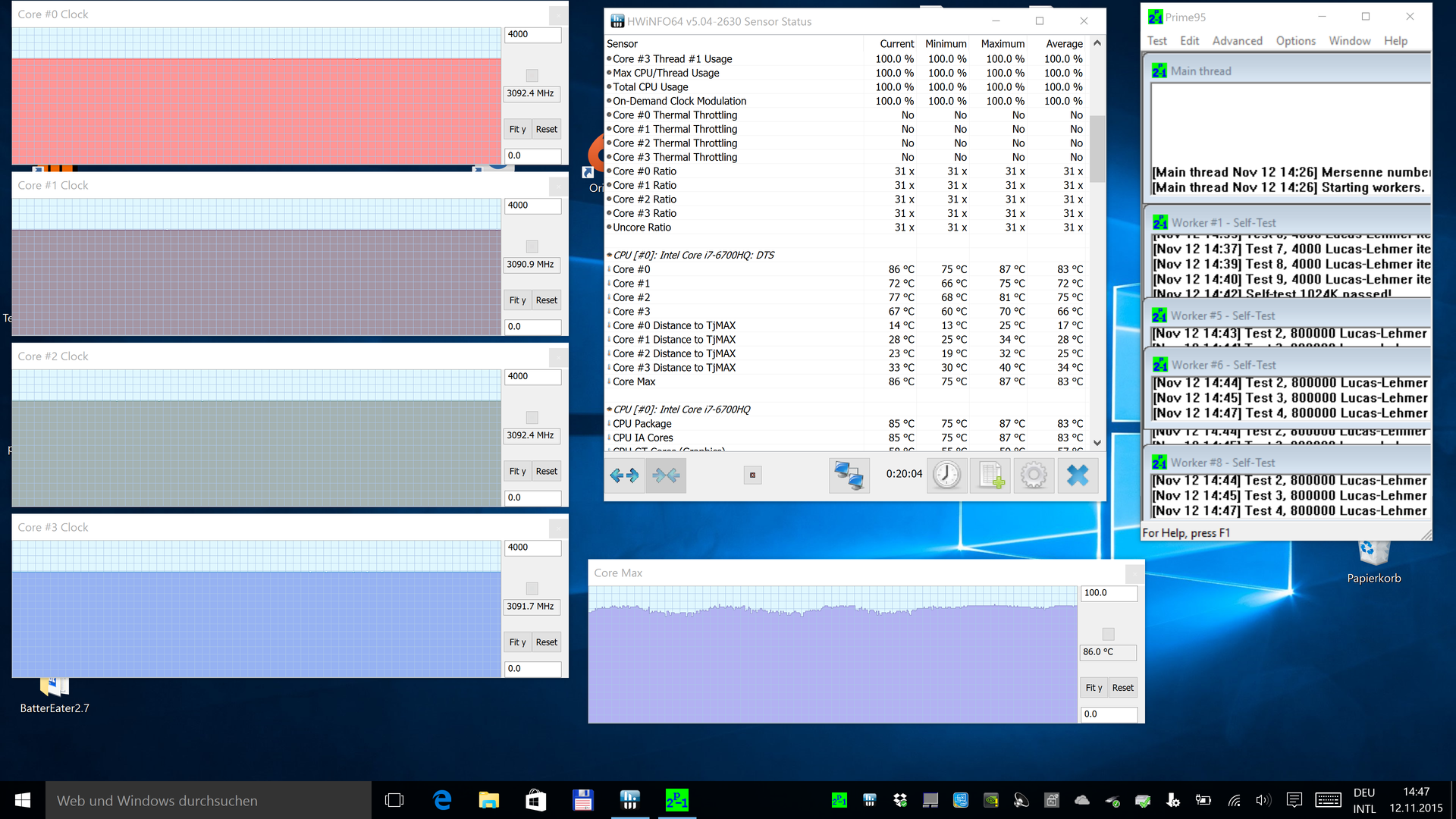This screenshot has height=819, width=1456.
Task: Click the logging sheet icon with green plus
Action: [x=990, y=475]
